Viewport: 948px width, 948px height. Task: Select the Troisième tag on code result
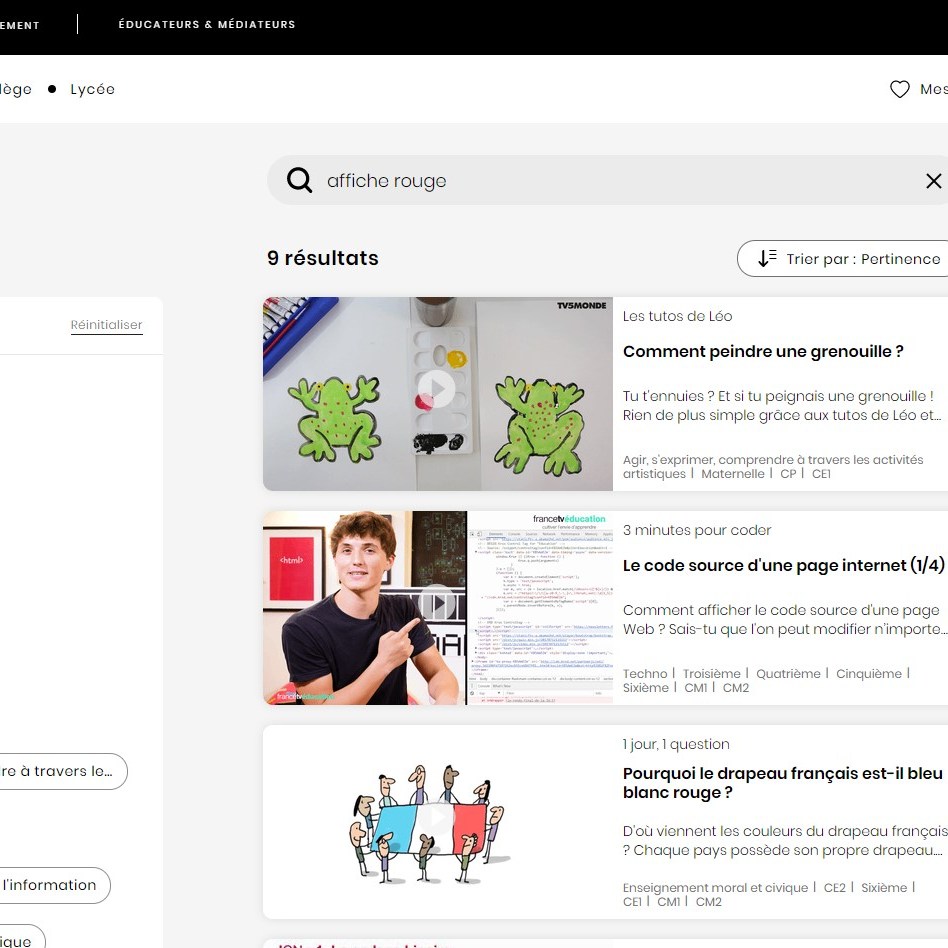tap(712, 674)
